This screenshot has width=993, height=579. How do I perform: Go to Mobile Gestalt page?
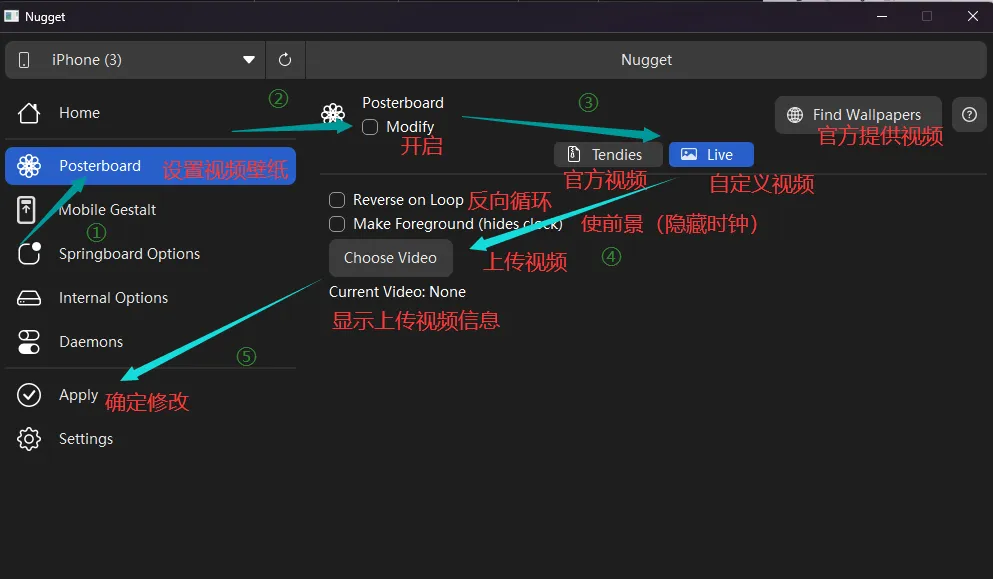pyautogui.click(x=108, y=210)
